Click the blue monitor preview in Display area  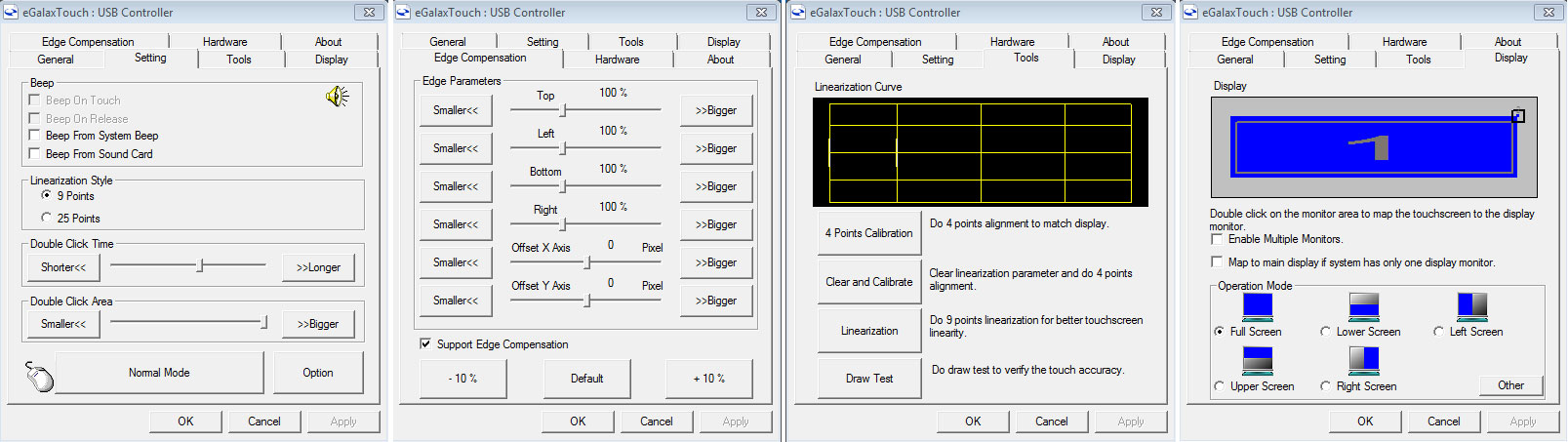click(x=1374, y=146)
